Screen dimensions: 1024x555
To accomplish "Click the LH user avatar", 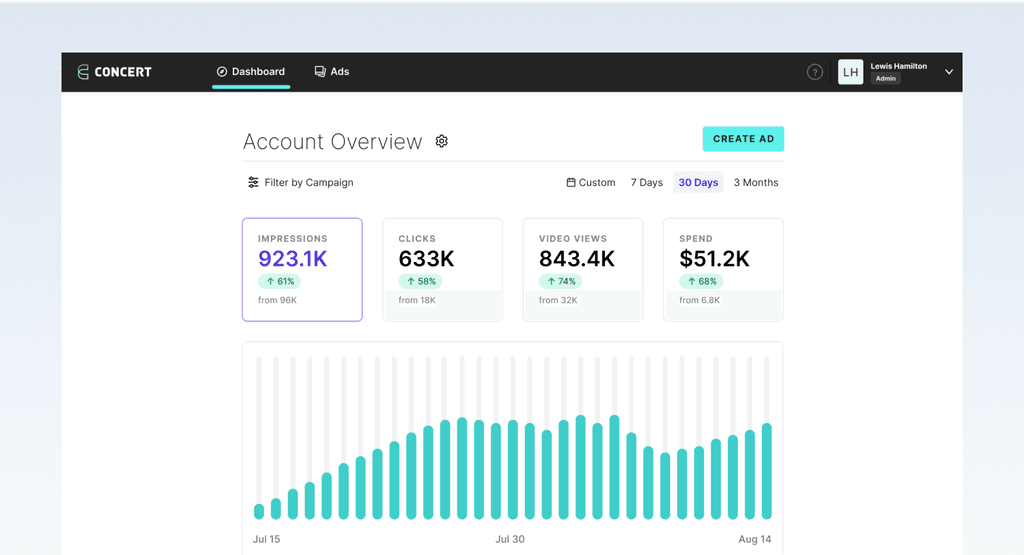I will click(x=850, y=72).
